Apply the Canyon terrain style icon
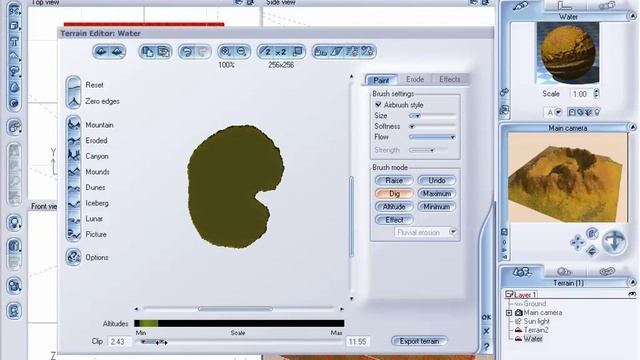Image resolution: width=640 pixels, height=360 pixels. click(74, 156)
